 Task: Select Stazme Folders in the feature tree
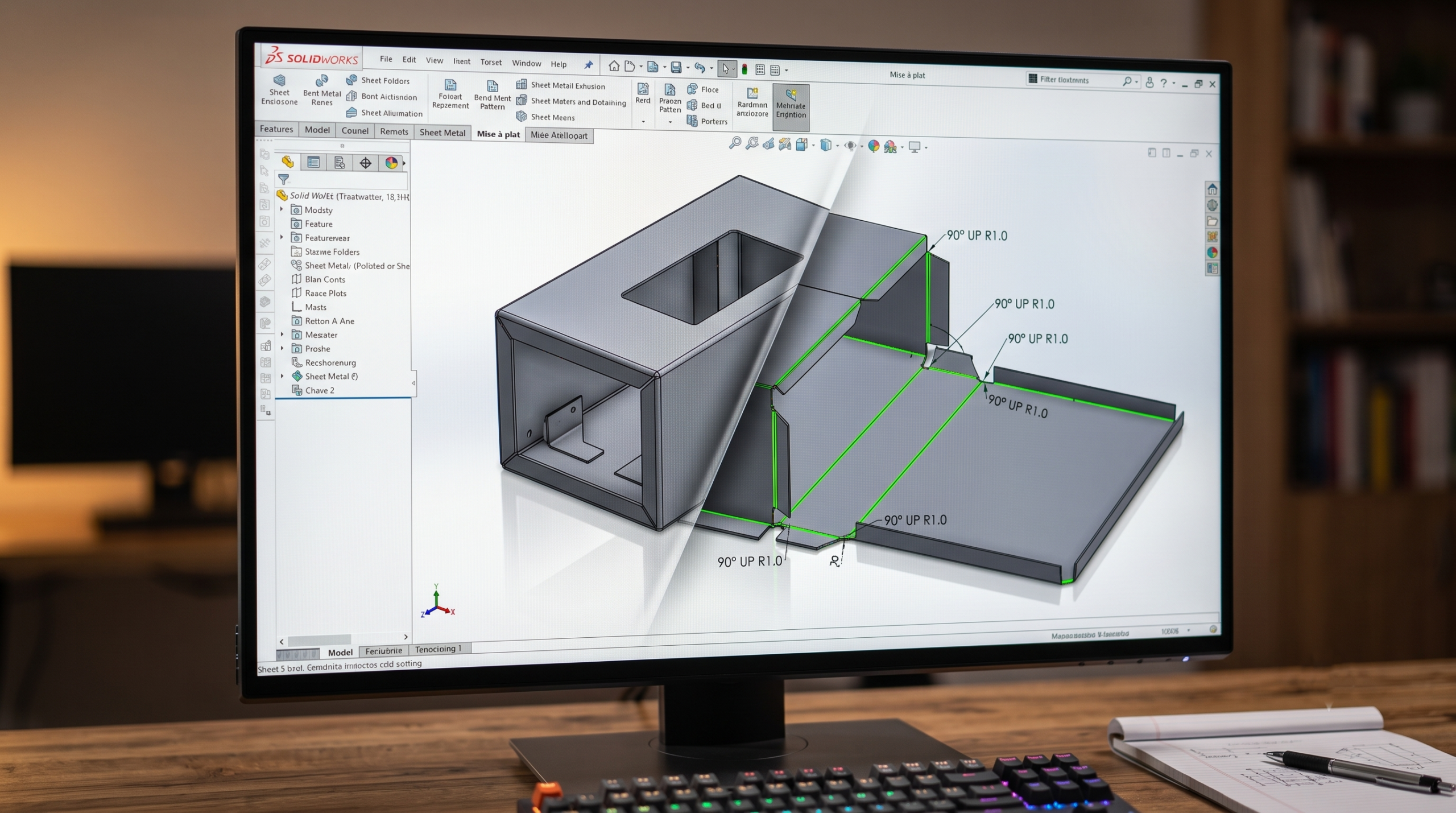[325, 251]
